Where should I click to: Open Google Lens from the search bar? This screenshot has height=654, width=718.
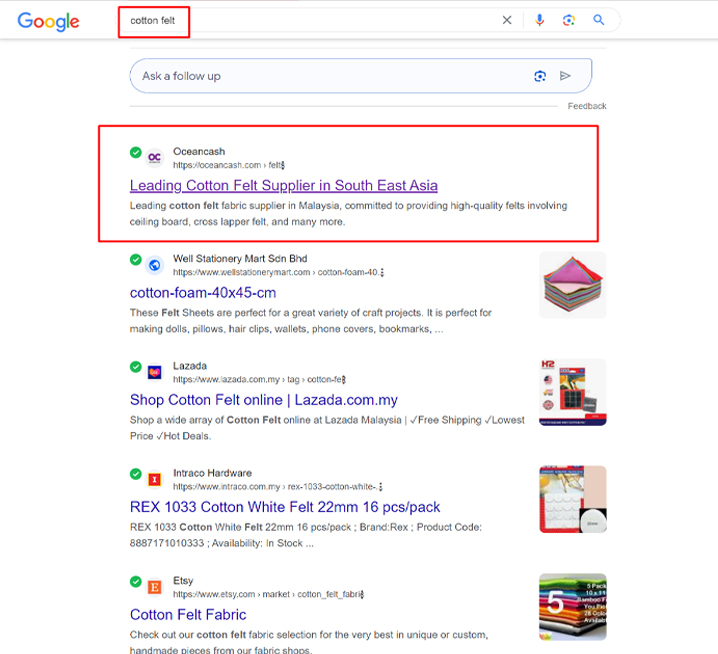point(569,20)
